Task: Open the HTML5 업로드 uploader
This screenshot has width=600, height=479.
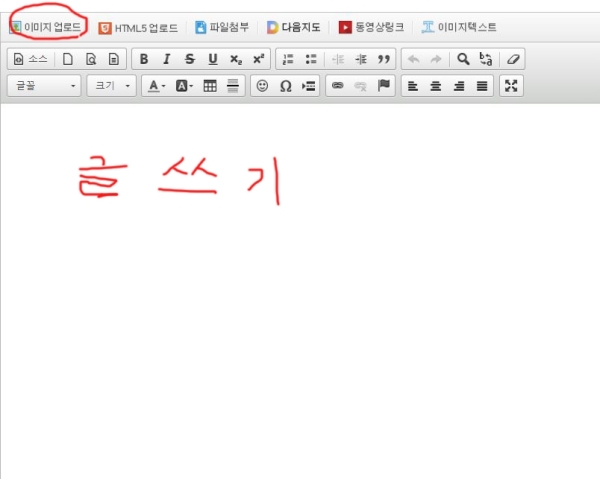Action: coord(138,28)
